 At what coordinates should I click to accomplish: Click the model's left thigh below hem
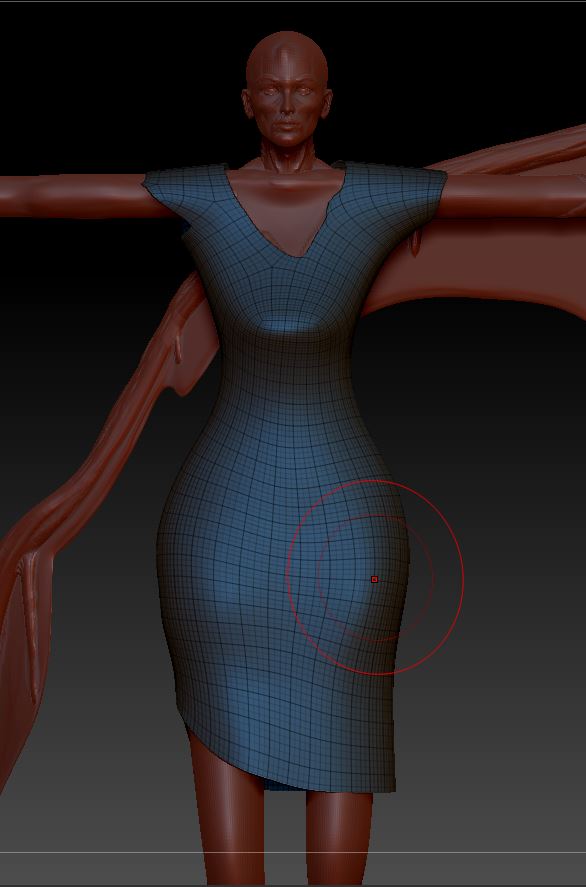(x=223, y=815)
